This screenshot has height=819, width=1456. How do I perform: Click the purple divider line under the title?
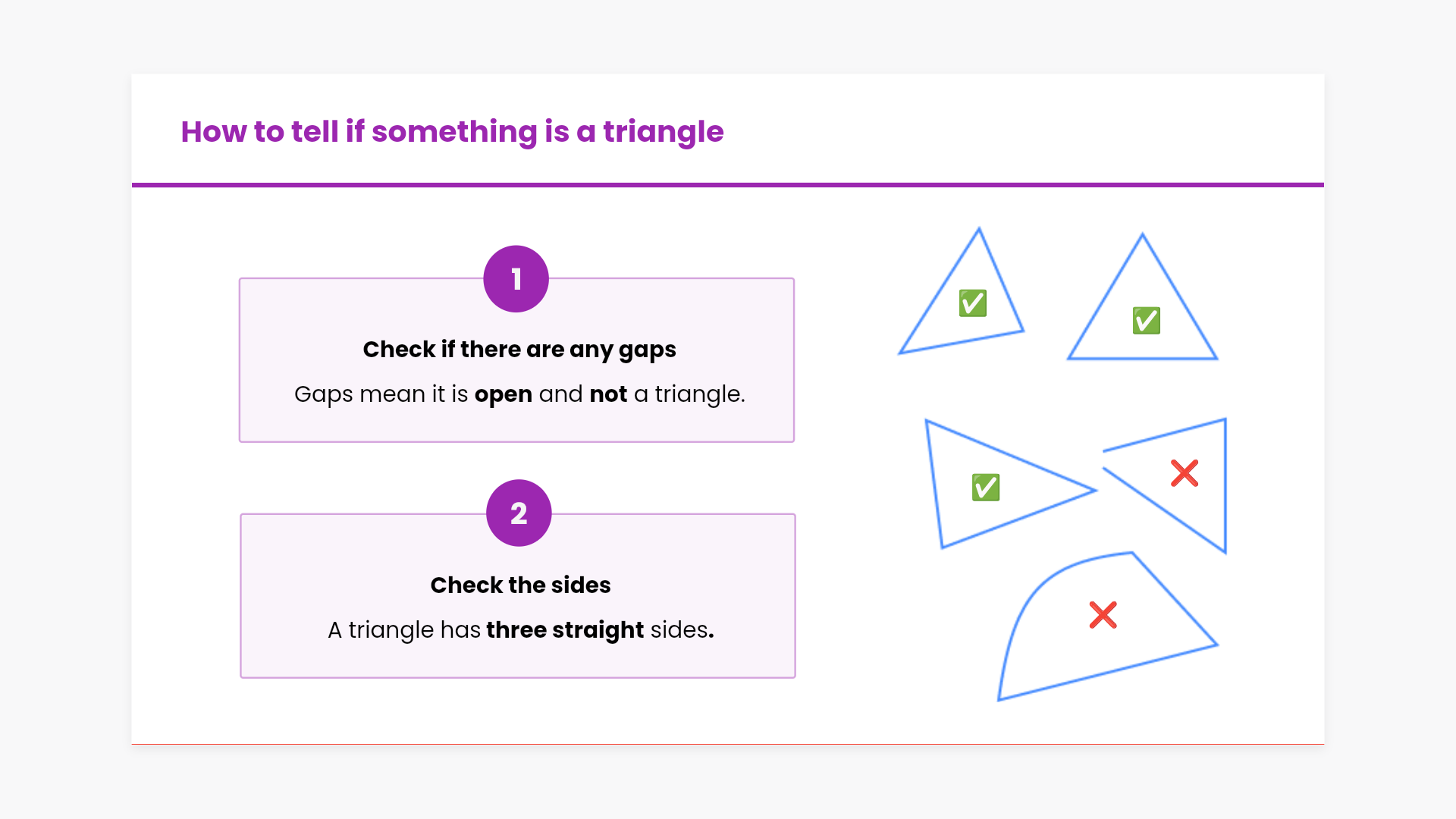(728, 184)
